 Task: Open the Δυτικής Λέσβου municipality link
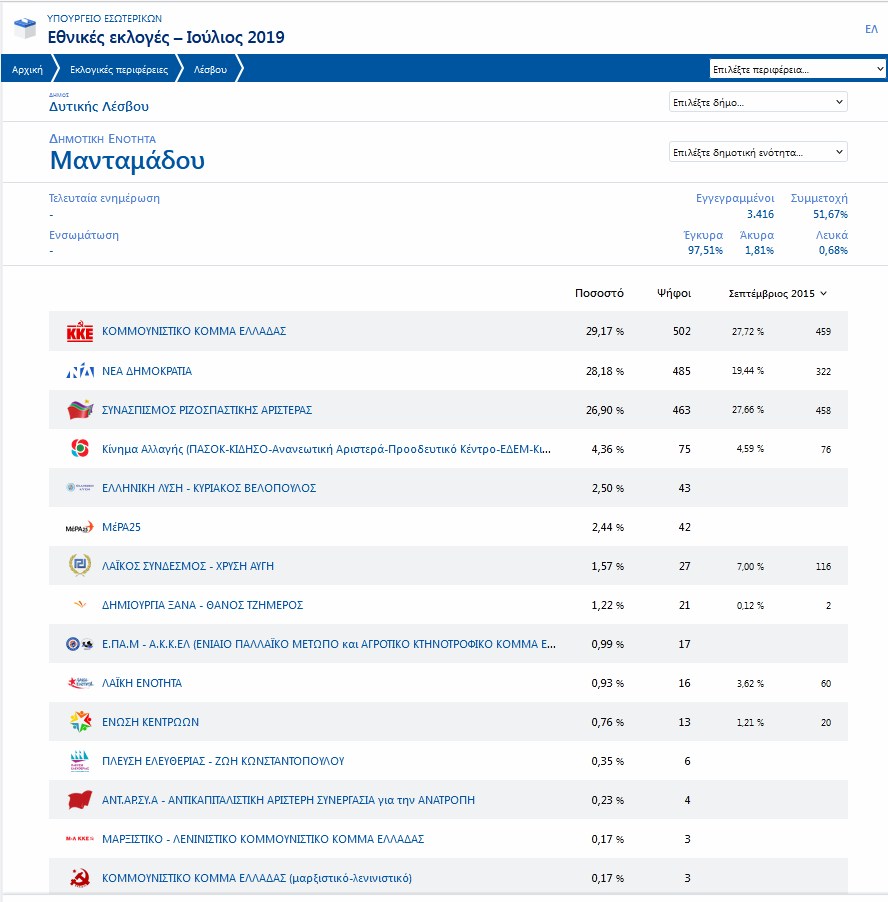pyautogui.click(x=99, y=106)
